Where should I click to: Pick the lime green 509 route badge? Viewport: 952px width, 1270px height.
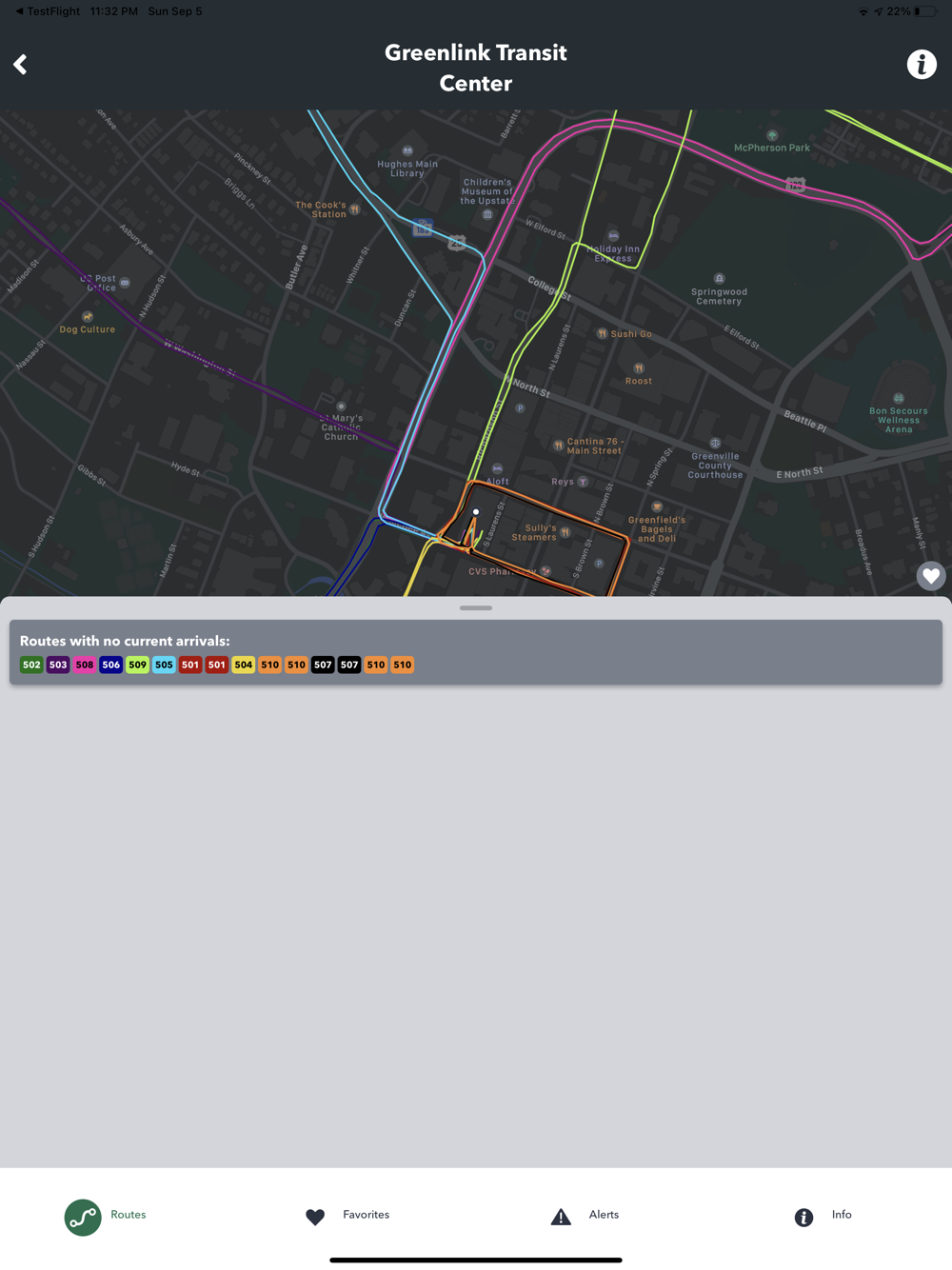[138, 665]
